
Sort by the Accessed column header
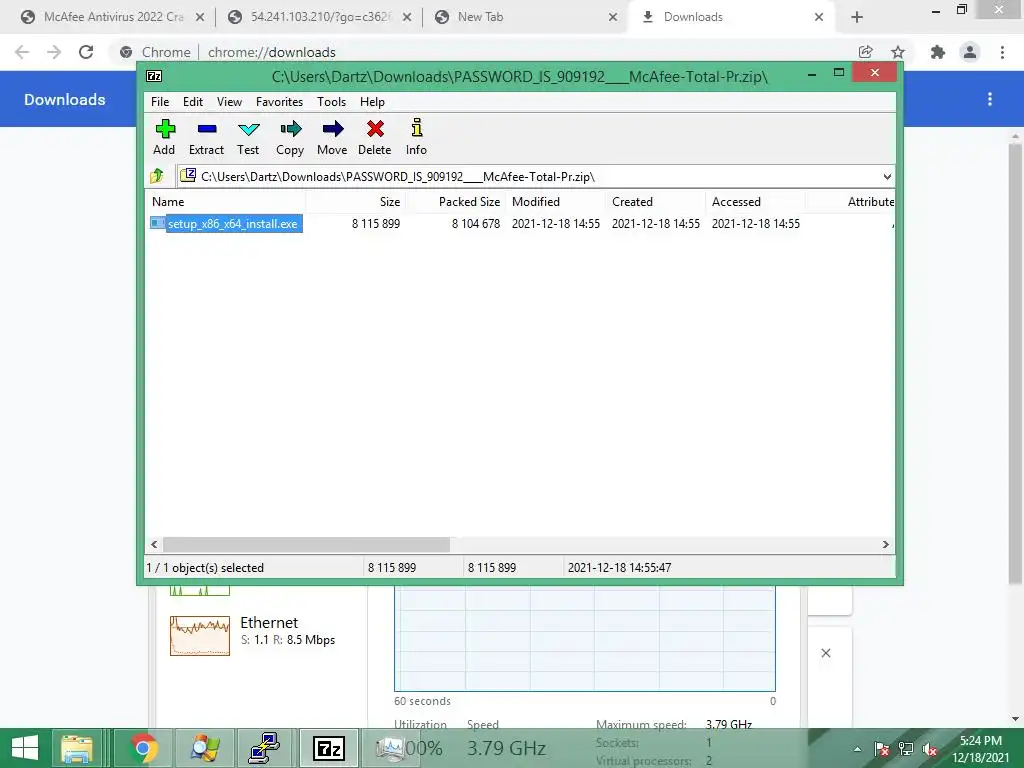(756, 202)
